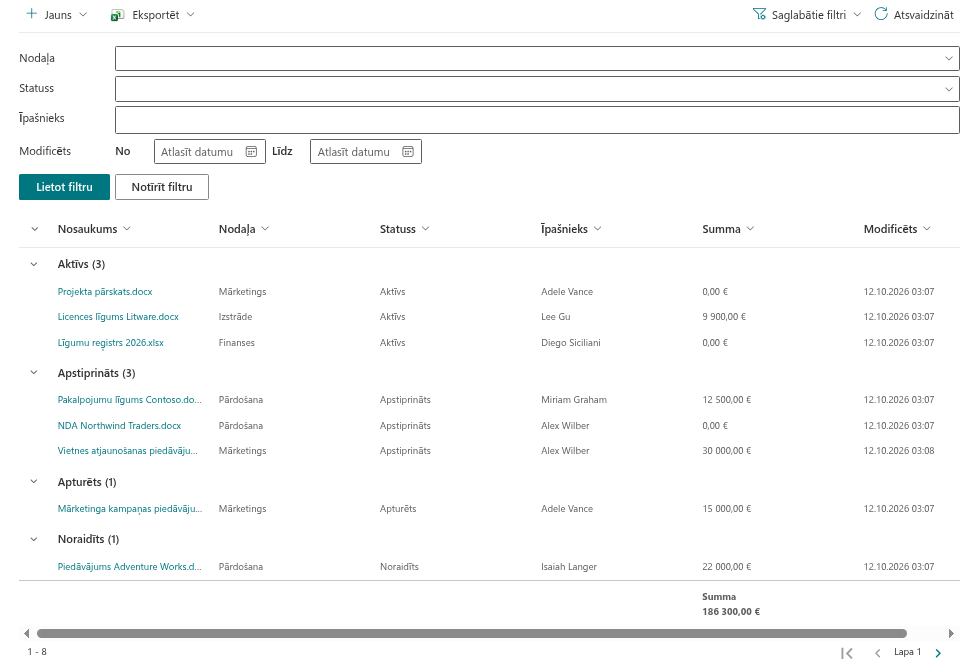The height and width of the screenshot is (672, 980).
Task: Open Mārketinga kampaņas piedāvājums document
Action: (130, 509)
